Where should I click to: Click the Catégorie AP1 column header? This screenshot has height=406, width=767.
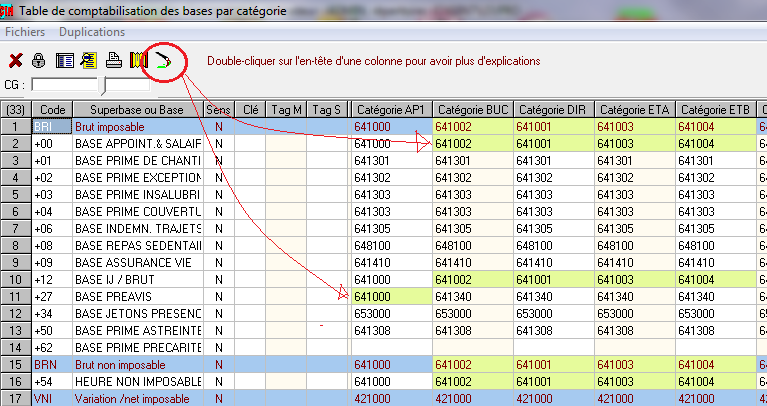click(391, 110)
